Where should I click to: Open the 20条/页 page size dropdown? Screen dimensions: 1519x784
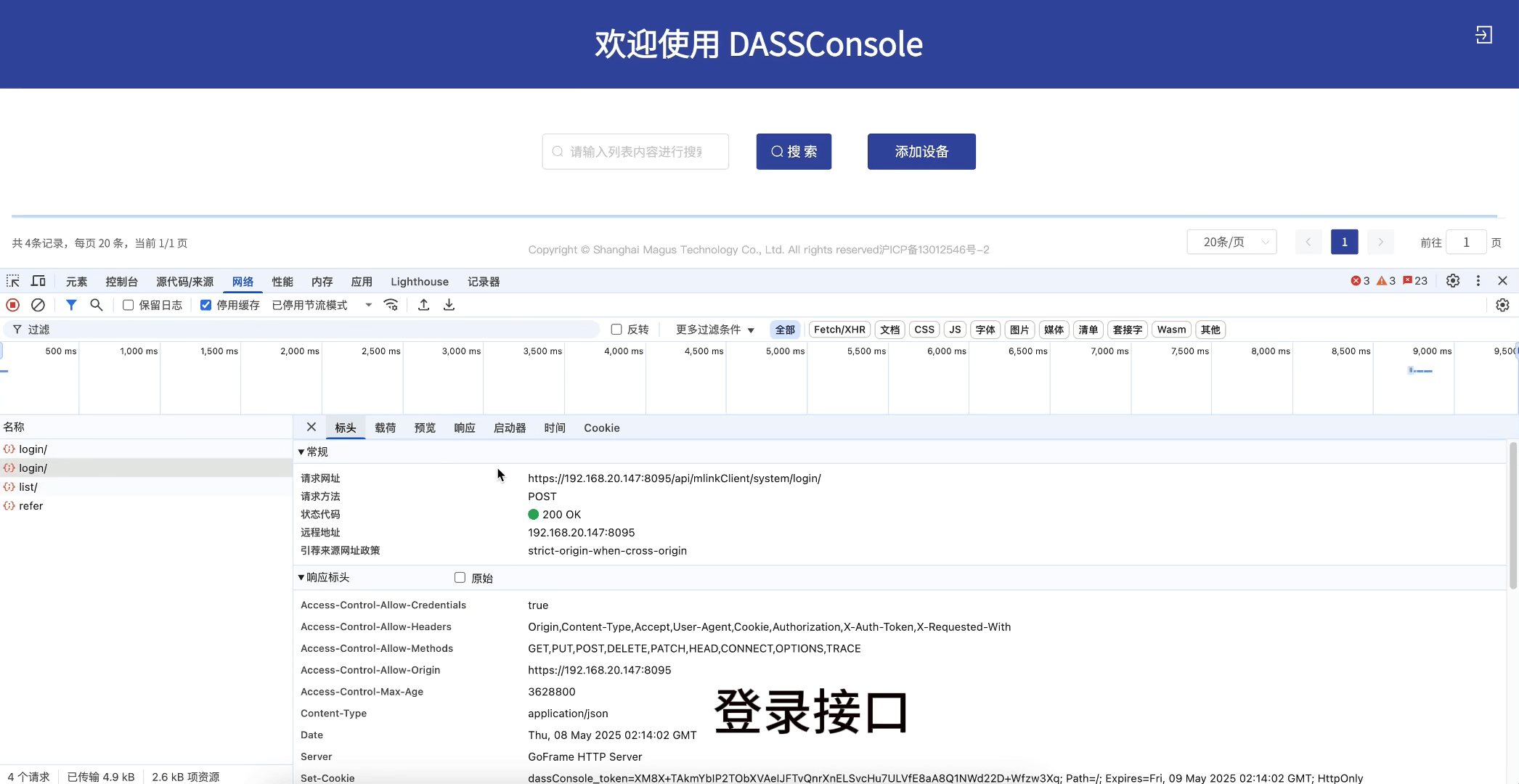click(1232, 242)
